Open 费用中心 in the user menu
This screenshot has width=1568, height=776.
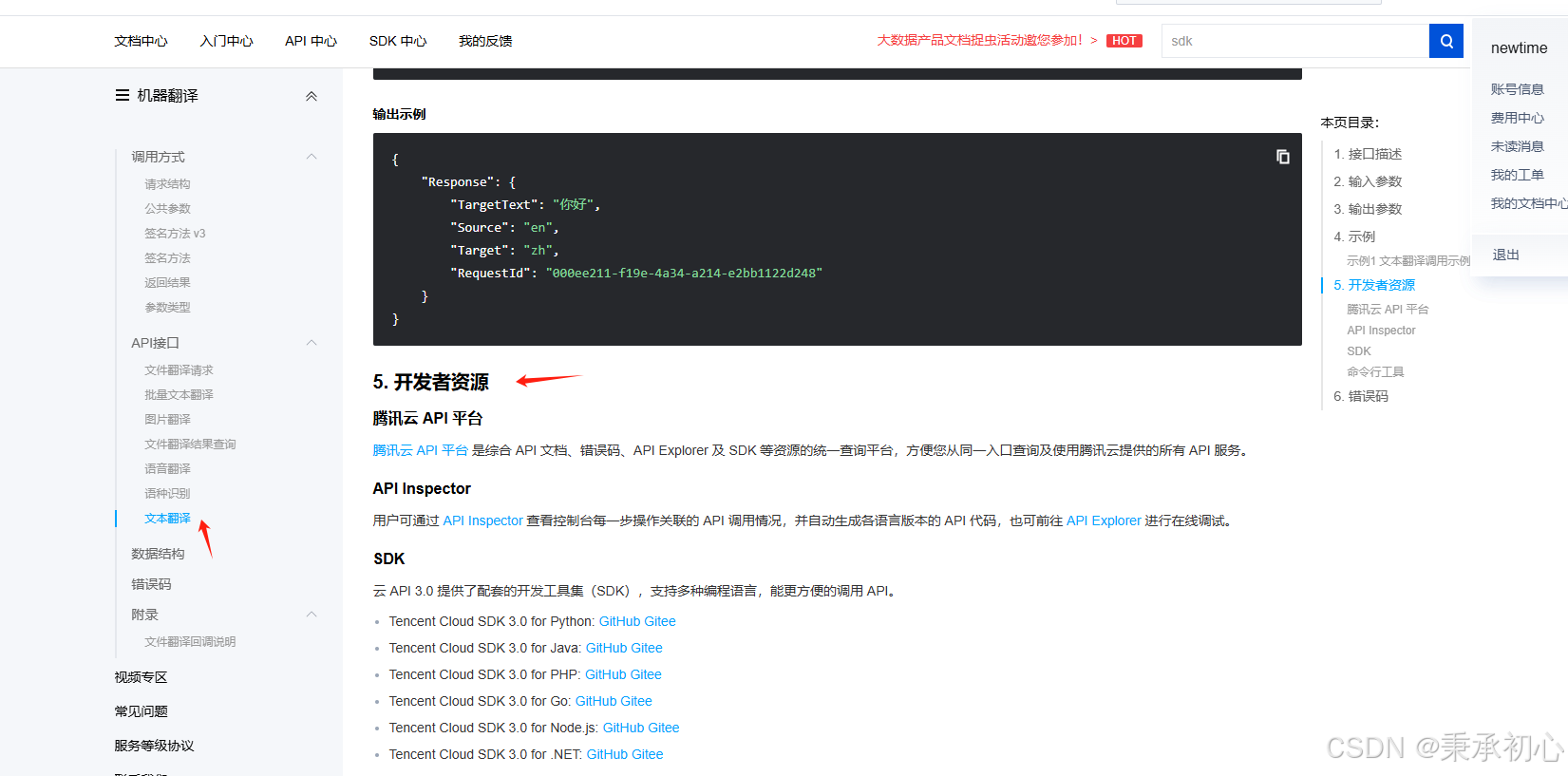click(1517, 118)
